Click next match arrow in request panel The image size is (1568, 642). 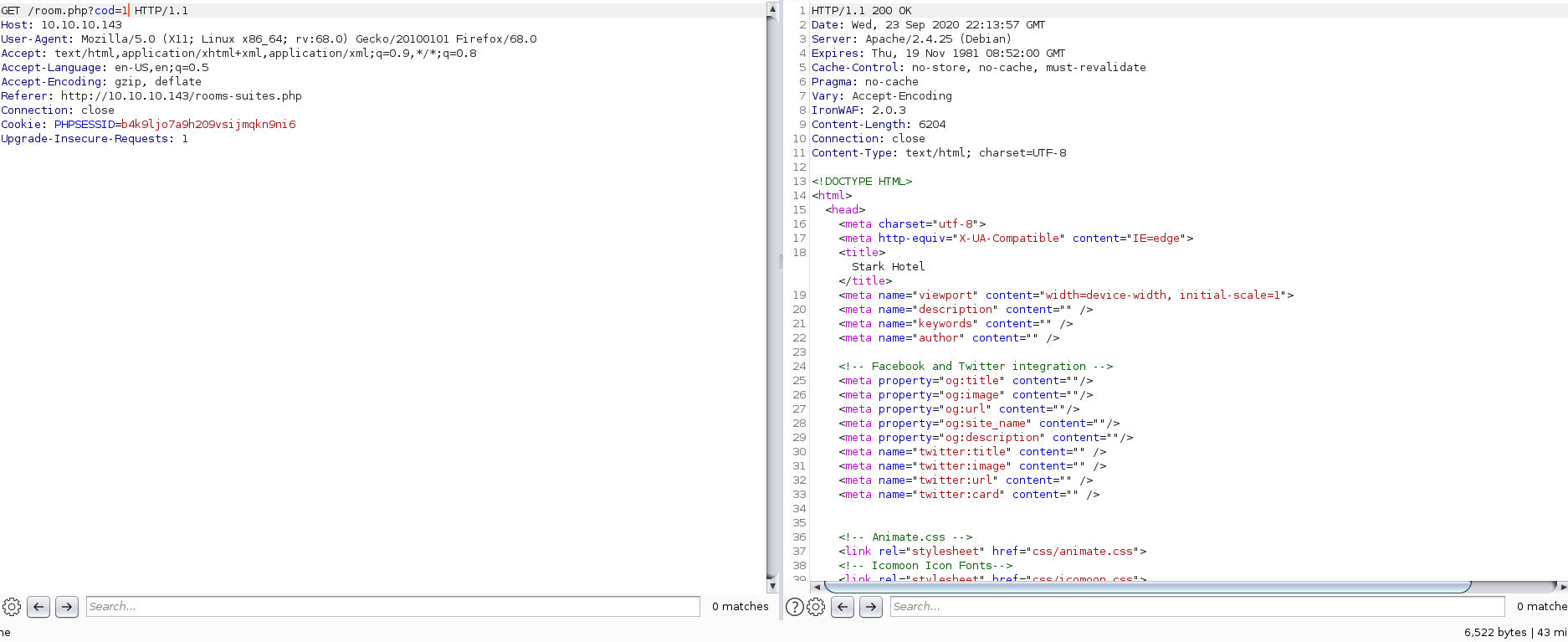click(67, 607)
